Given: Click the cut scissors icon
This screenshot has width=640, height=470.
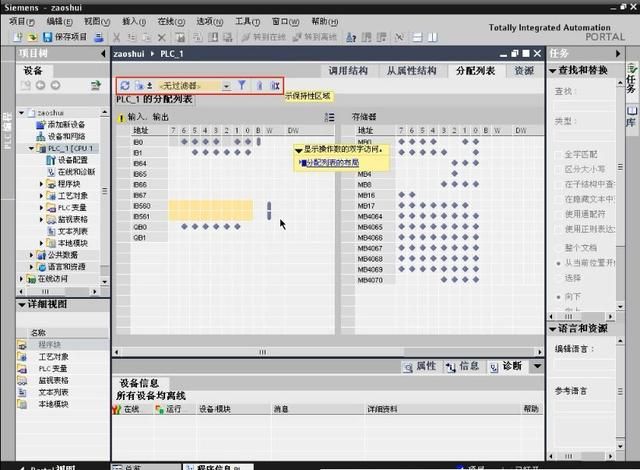Looking at the screenshot, I should (x=117, y=38).
